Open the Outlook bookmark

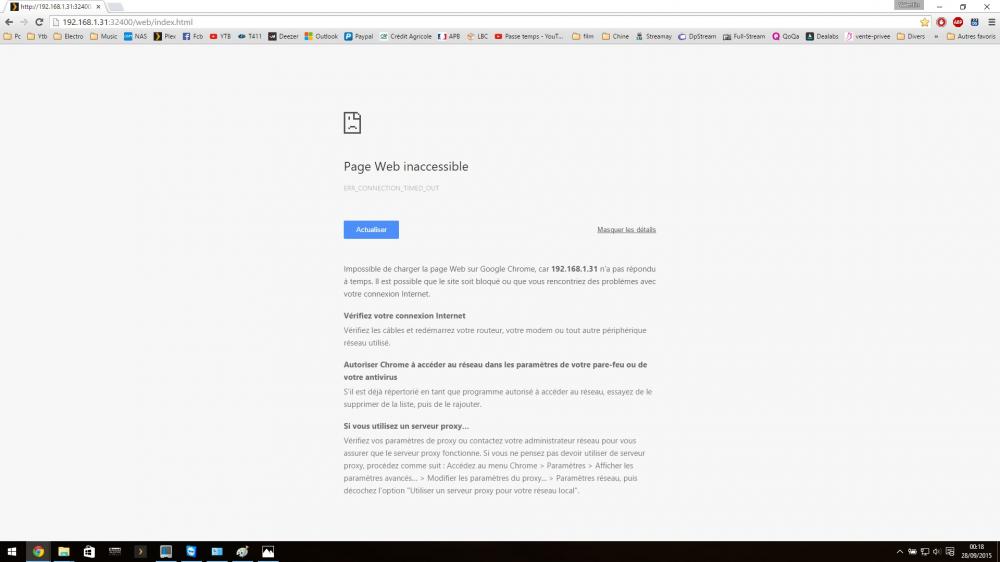click(321, 36)
